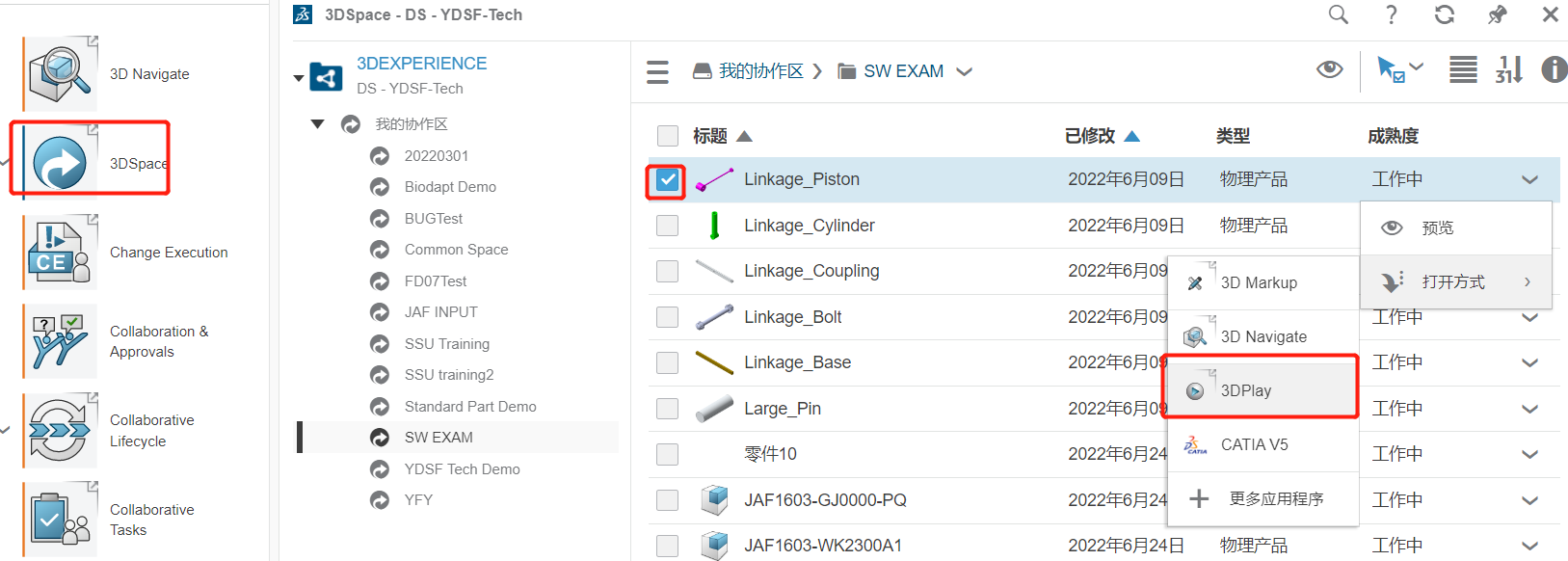Select CATIA V5 in the submenu
The width and height of the screenshot is (1568, 561).
pyautogui.click(x=1254, y=444)
